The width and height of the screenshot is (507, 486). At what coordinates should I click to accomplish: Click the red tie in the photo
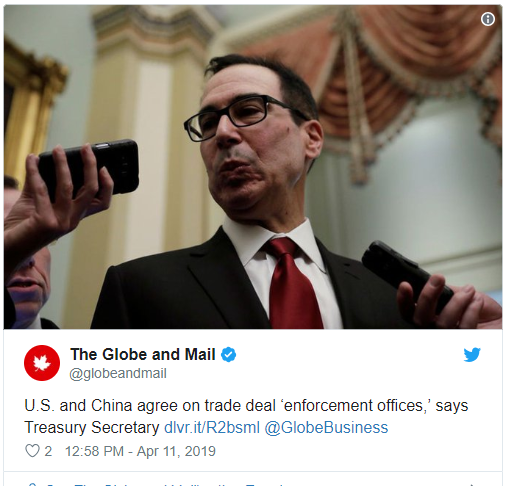click(292, 283)
